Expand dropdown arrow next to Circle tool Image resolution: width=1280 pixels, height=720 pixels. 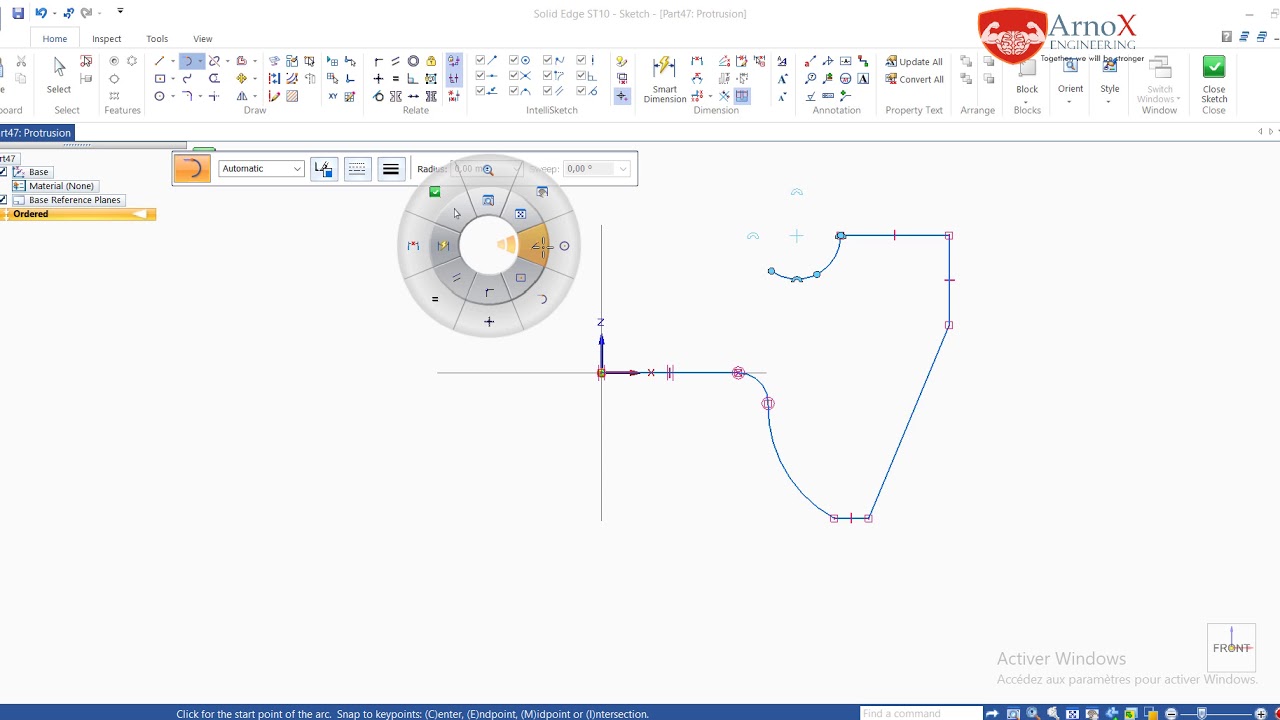[x=173, y=97]
